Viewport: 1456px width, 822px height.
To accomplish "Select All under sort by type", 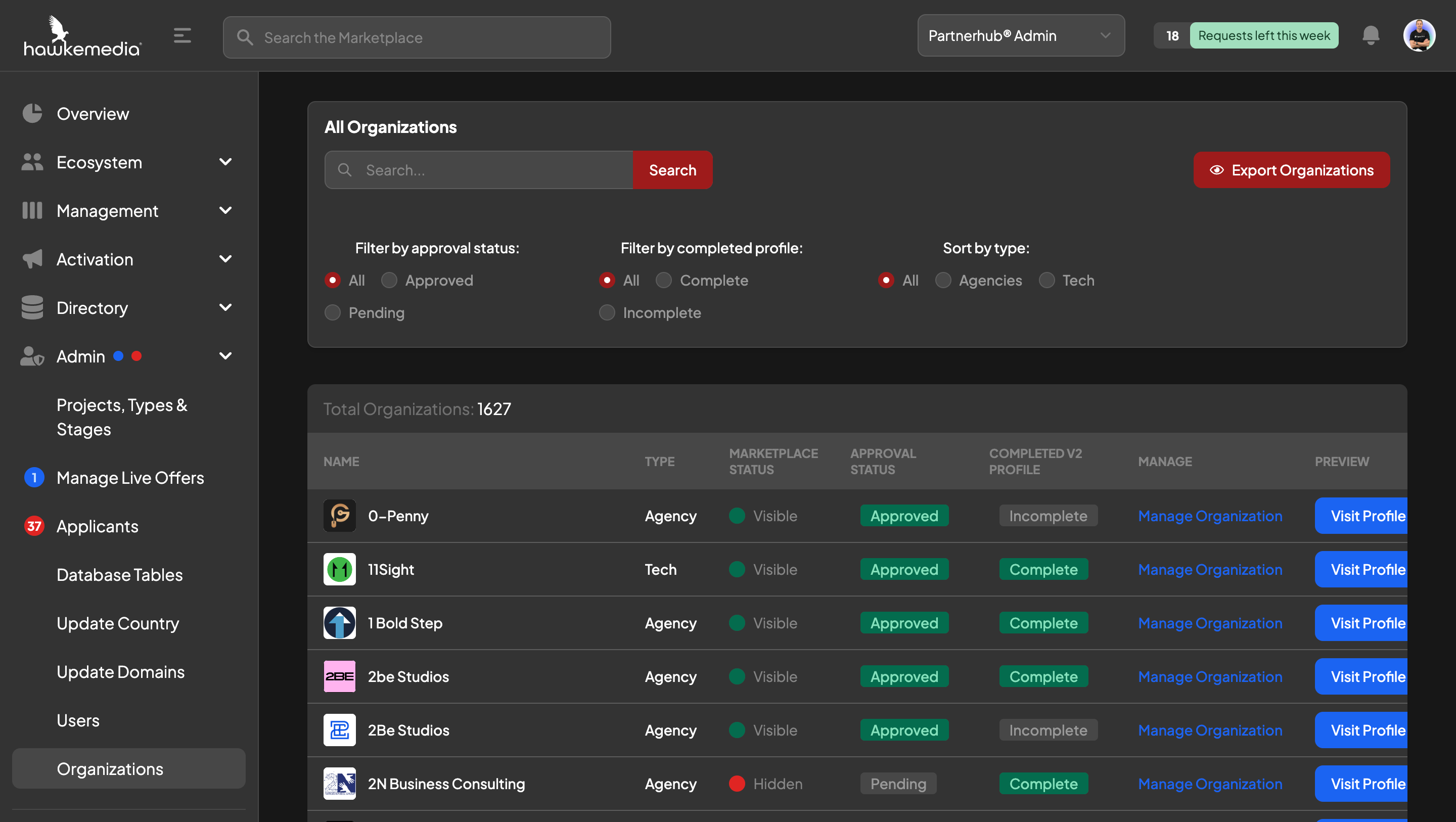I will (886, 281).
